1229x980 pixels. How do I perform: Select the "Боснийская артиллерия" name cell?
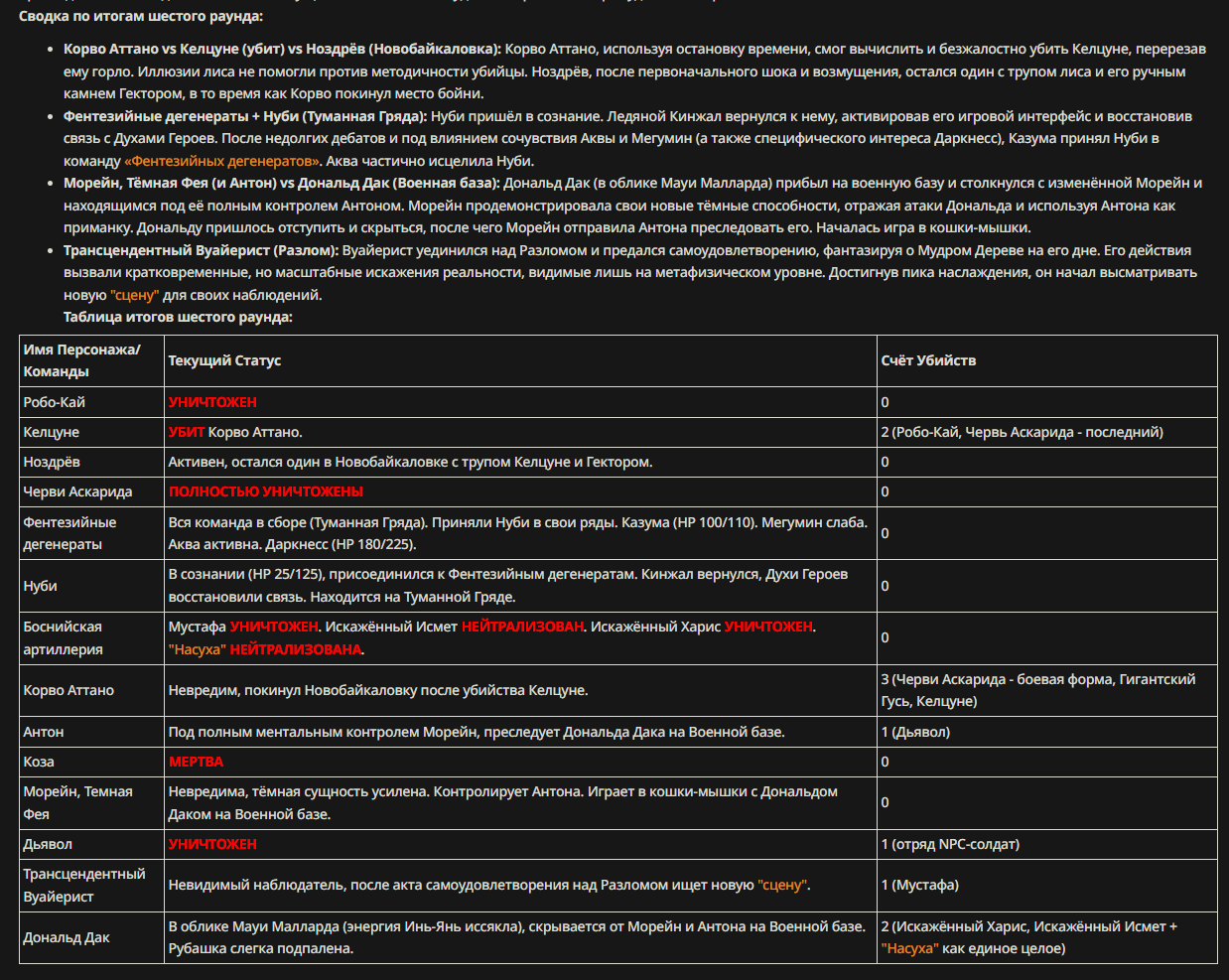pyautogui.click(x=92, y=637)
